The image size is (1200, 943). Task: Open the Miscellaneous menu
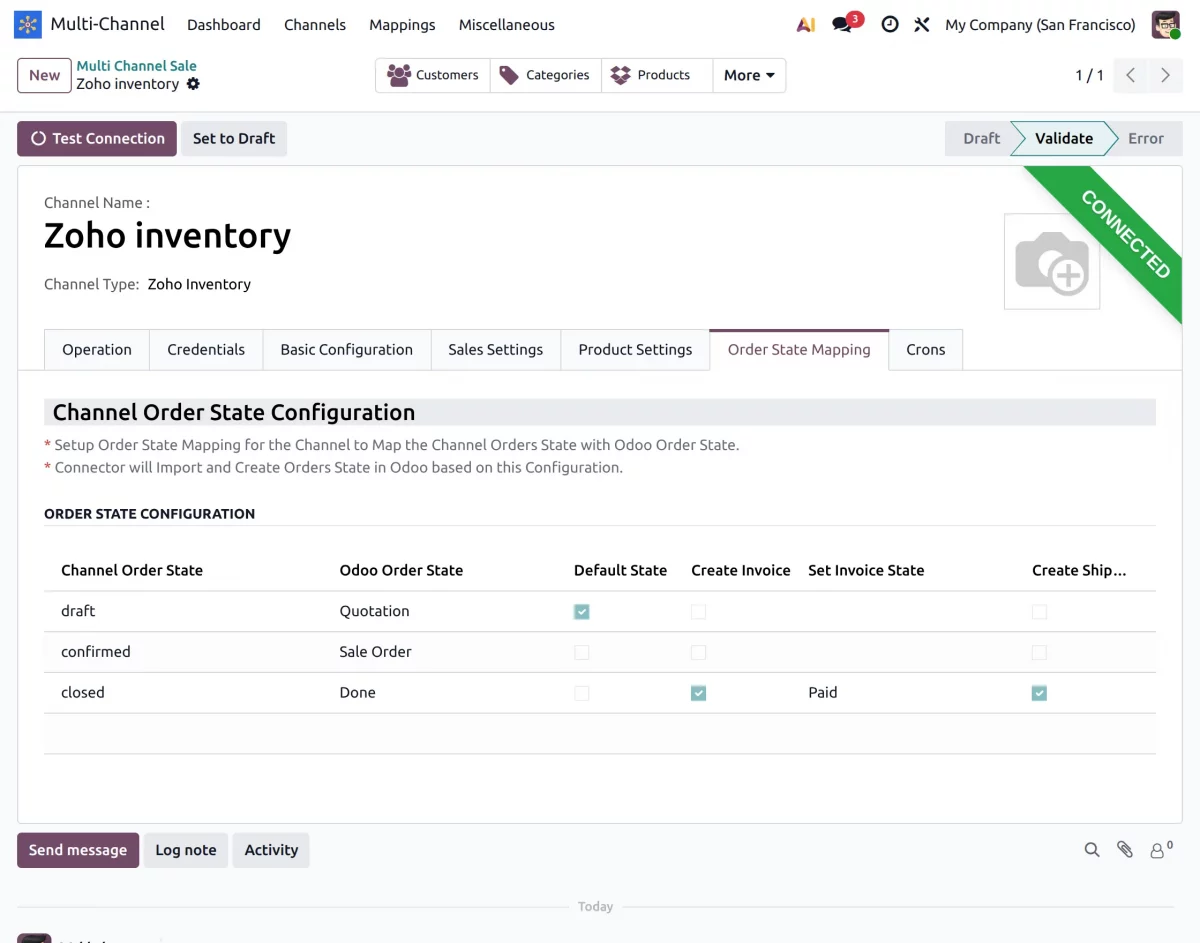pyautogui.click(x=507, y=25)
